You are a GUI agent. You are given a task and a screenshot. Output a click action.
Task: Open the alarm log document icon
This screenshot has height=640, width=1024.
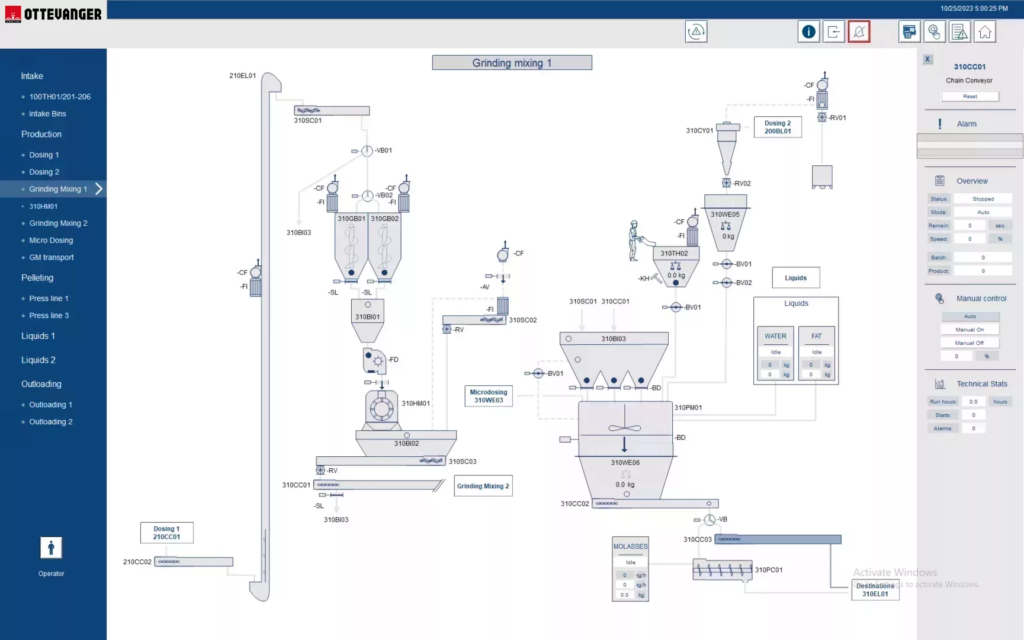coord(959,32)
